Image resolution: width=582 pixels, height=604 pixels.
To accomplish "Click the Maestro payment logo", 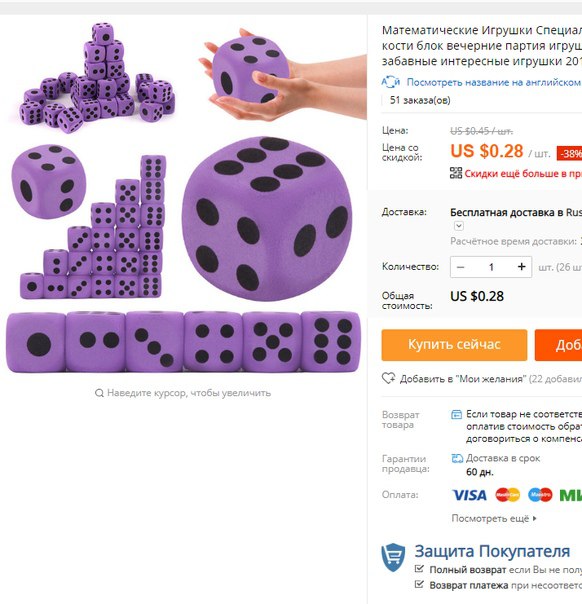I will pyautogui.click(x=540, y=495).
